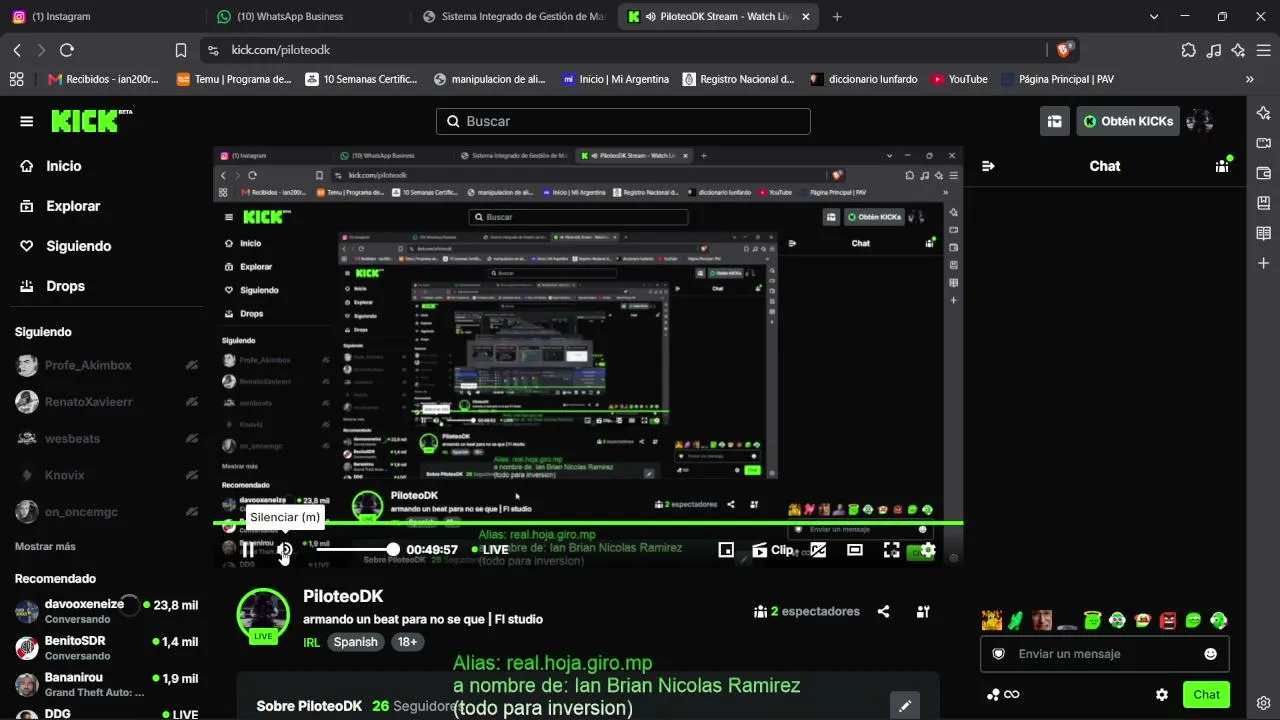Bookmark this page in the address bar
1280x720 pixels.
181,50
